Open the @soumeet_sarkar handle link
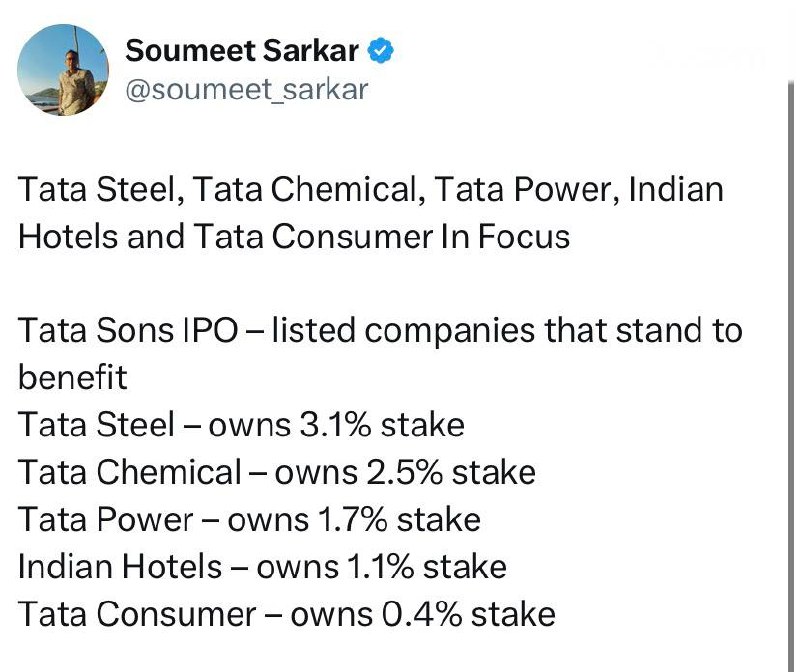This screenshot has height=672, width=800. coord(246,89)
